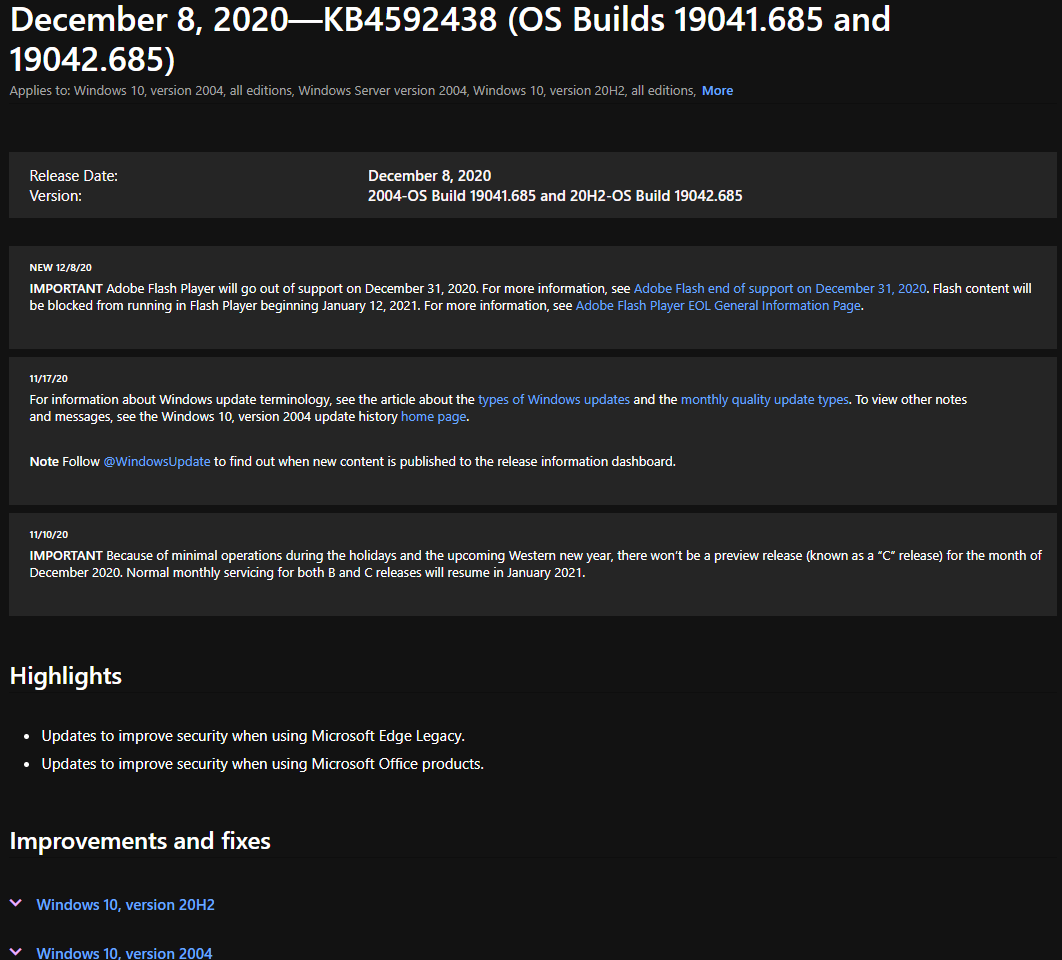Open the @WindowsUpdate Twitter link
The image size is (1062, 960).
coord(157,461)
